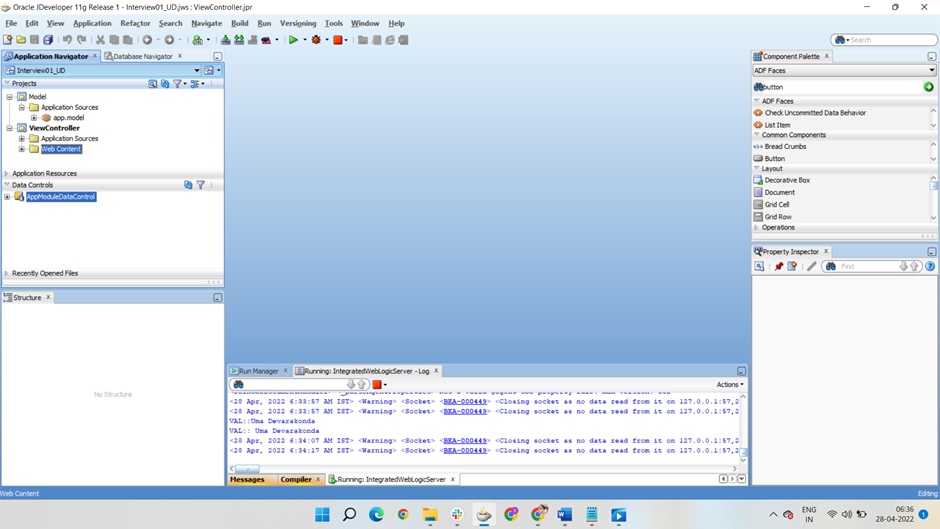Image resolution: width=940 pixels, height=529 pixels.
Task: Click the Layout palette list scrollbar thumb
Action: point(933,186)
